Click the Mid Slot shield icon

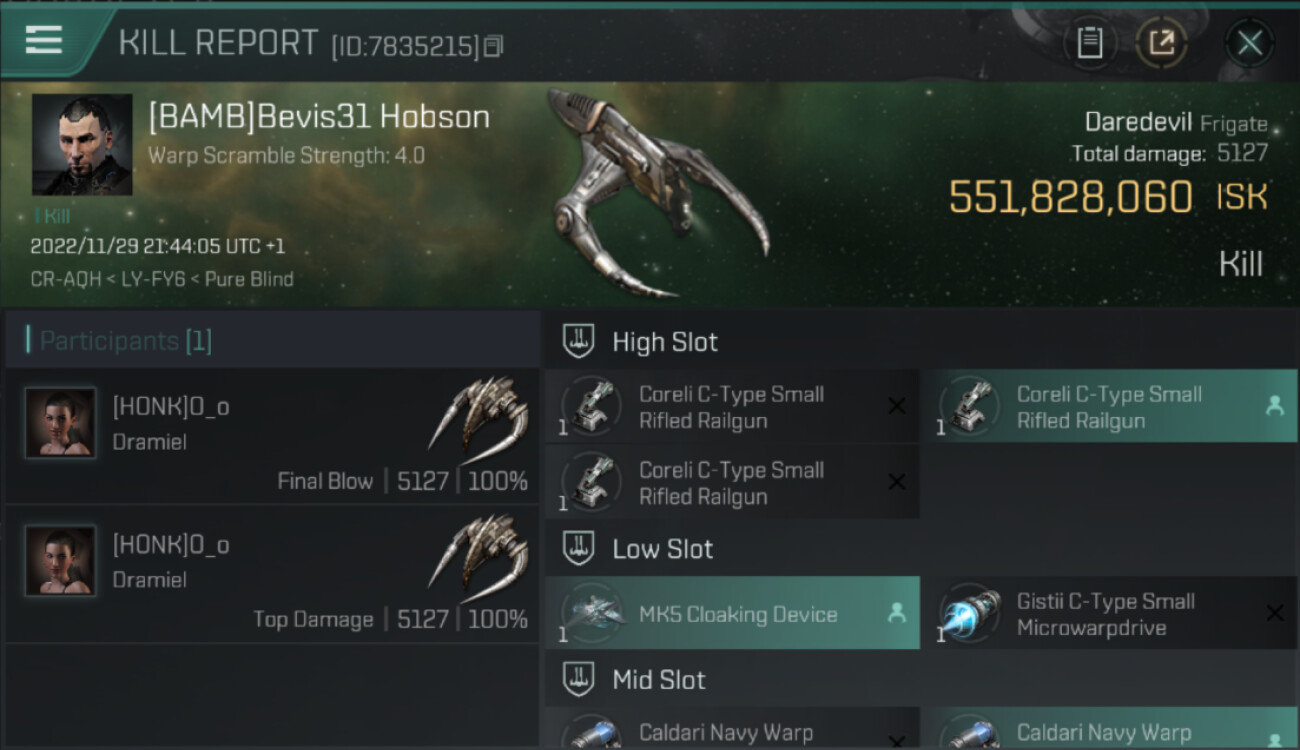coord(579,679)
